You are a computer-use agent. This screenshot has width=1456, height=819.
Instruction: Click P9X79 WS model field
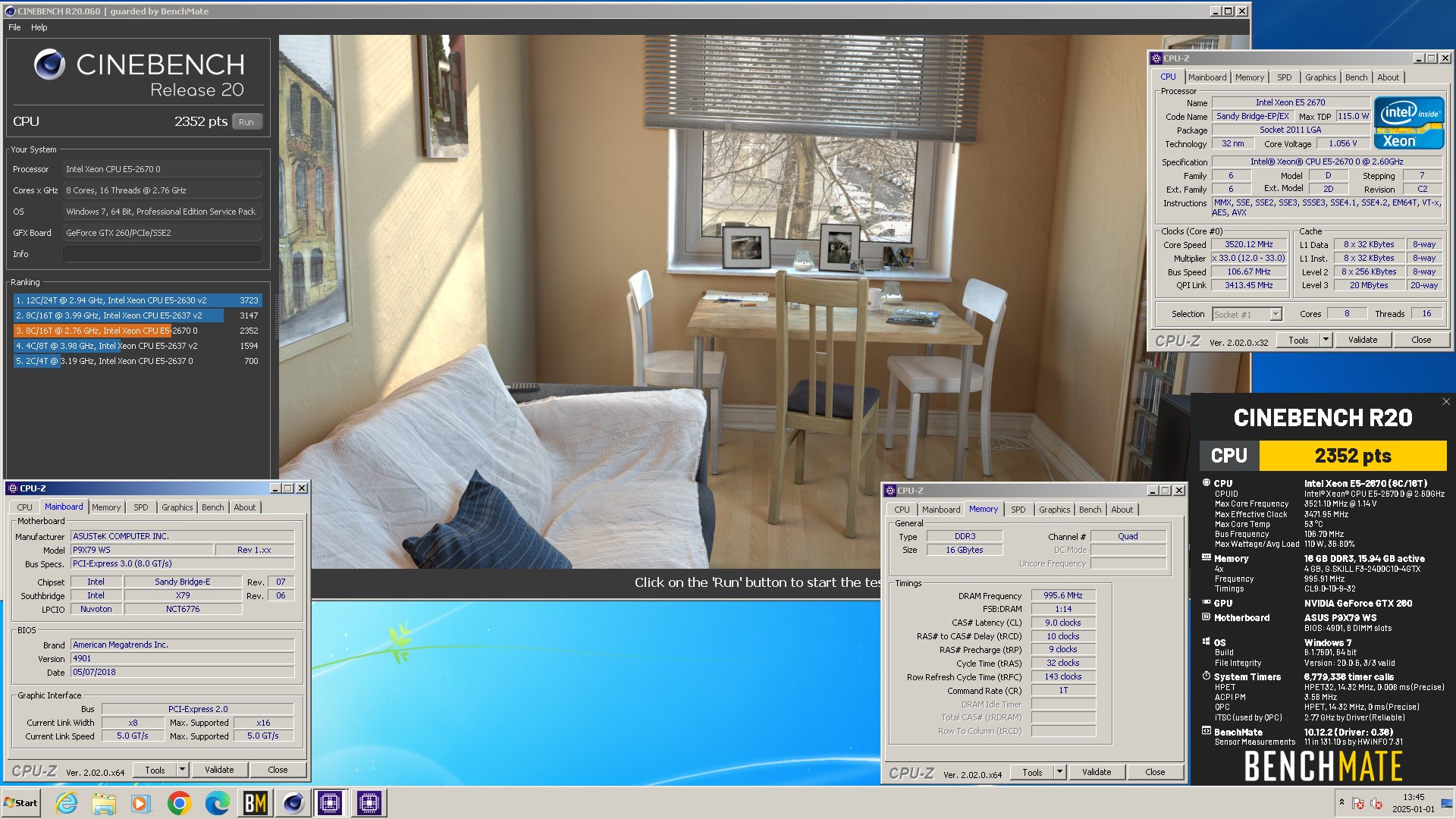point(141,550)
